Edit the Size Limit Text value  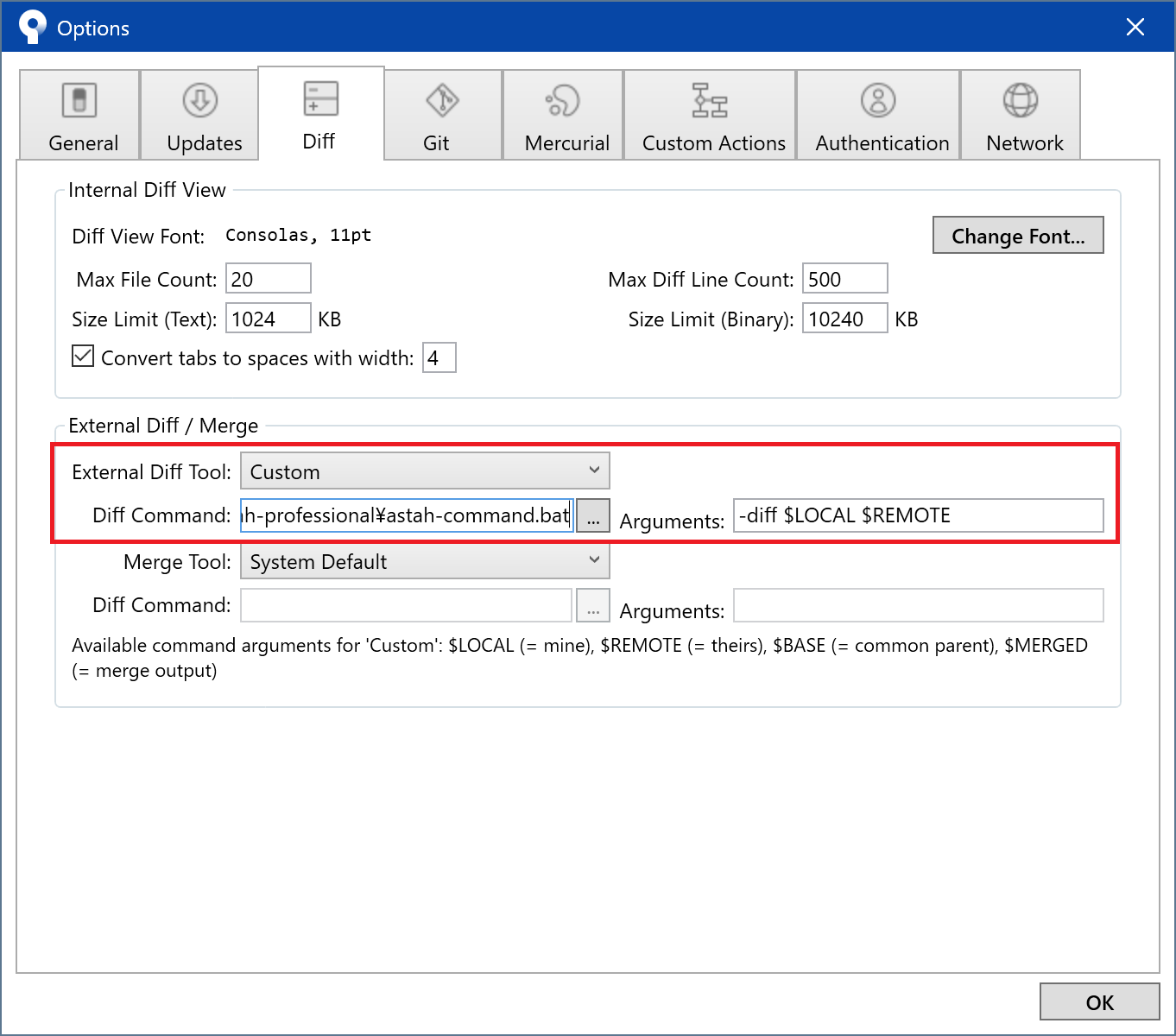coord(268,318)
